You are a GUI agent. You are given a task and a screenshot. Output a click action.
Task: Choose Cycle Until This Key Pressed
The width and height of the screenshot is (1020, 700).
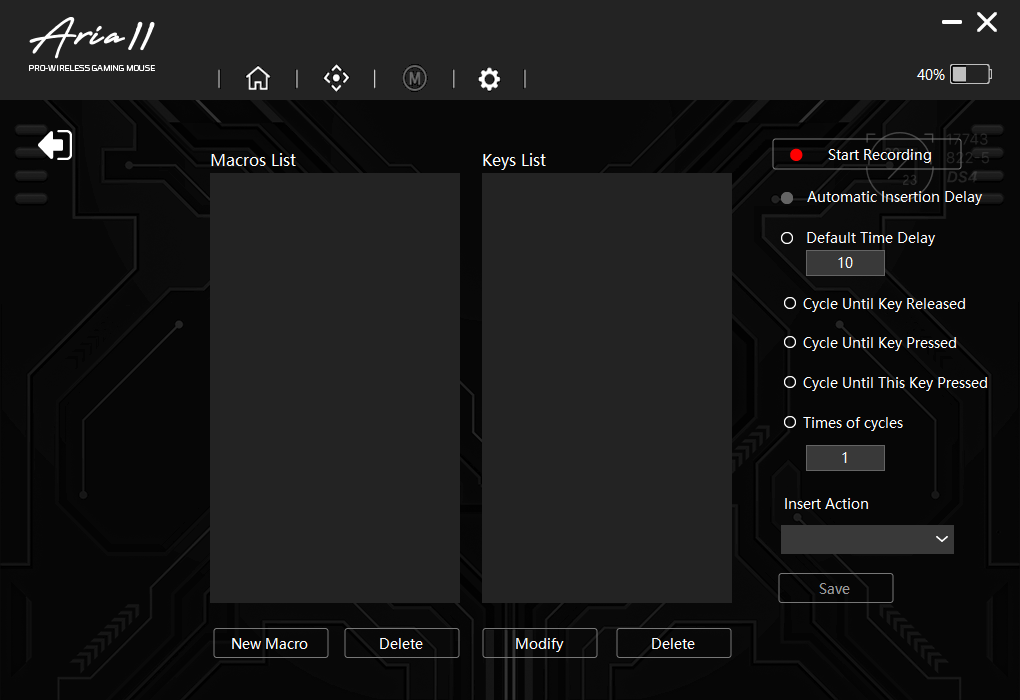coord(790,382)
